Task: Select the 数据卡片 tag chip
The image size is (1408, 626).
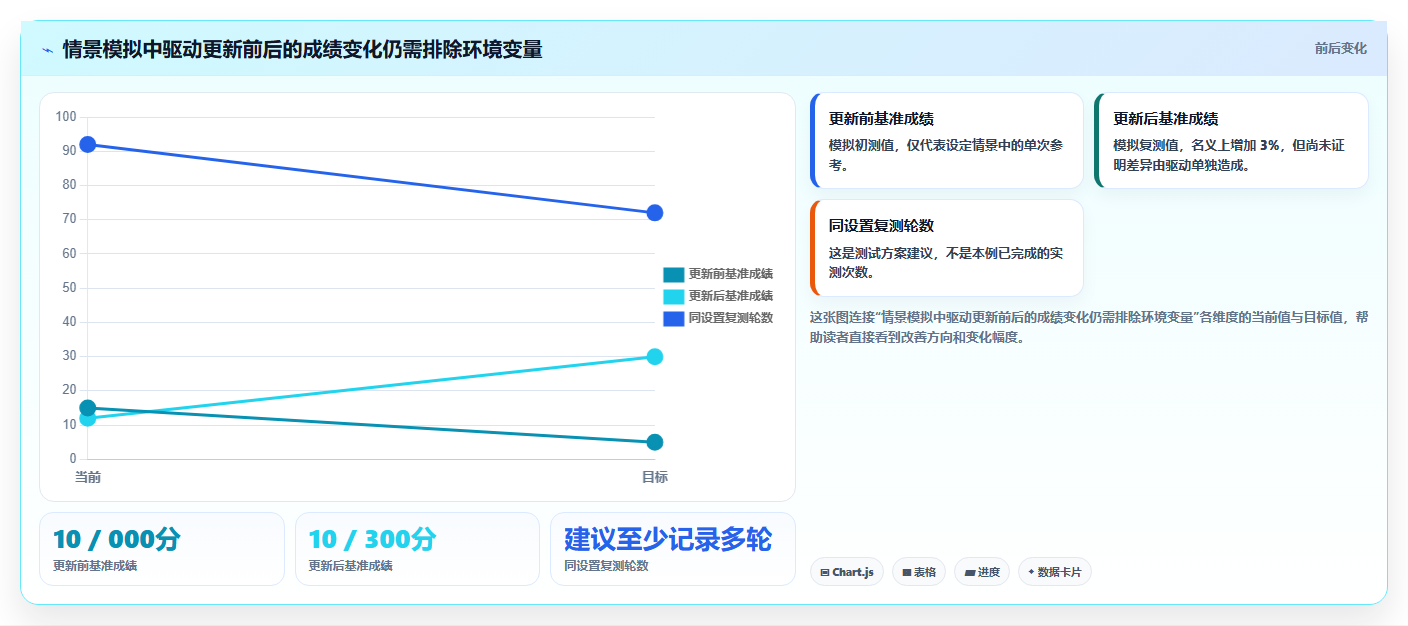Action: 1055,572
